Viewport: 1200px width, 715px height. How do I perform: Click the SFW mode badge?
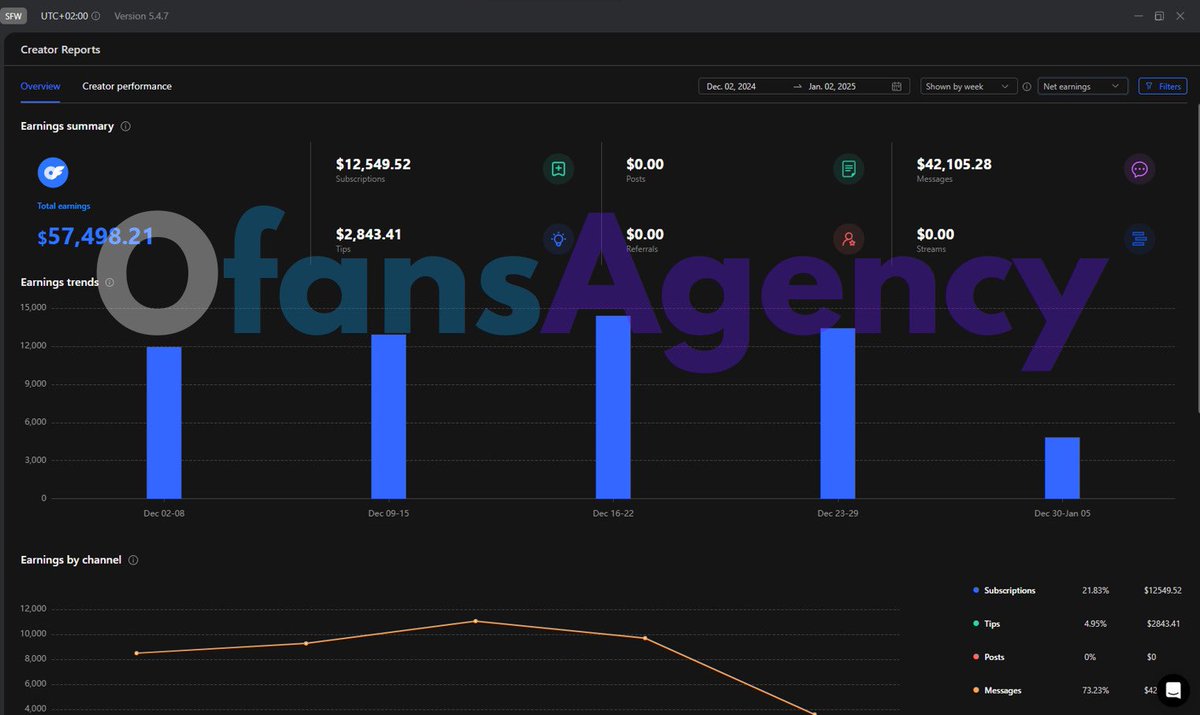point(13,16)
